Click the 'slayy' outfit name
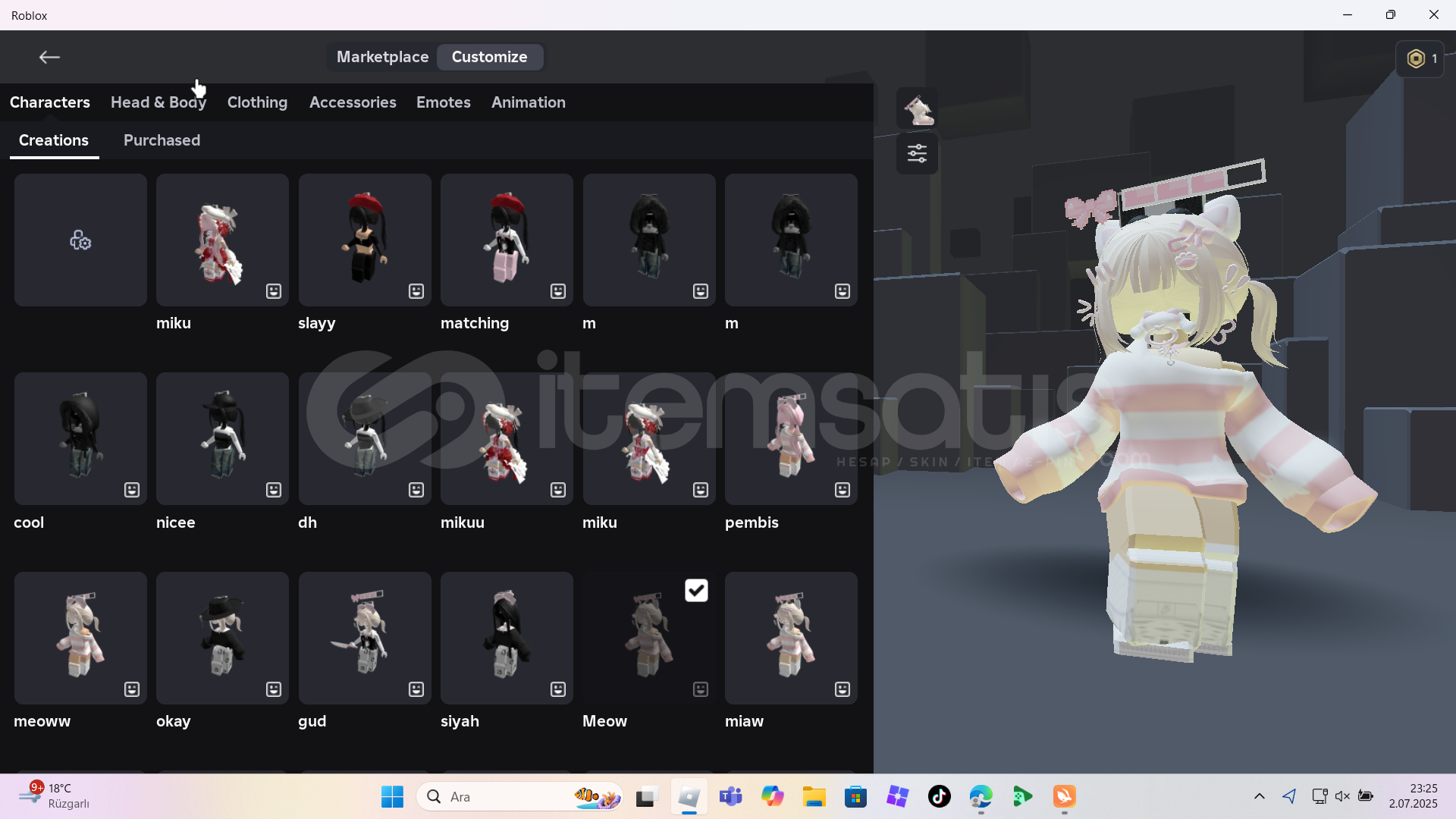Screen dimensions: 1456x819 316,324
